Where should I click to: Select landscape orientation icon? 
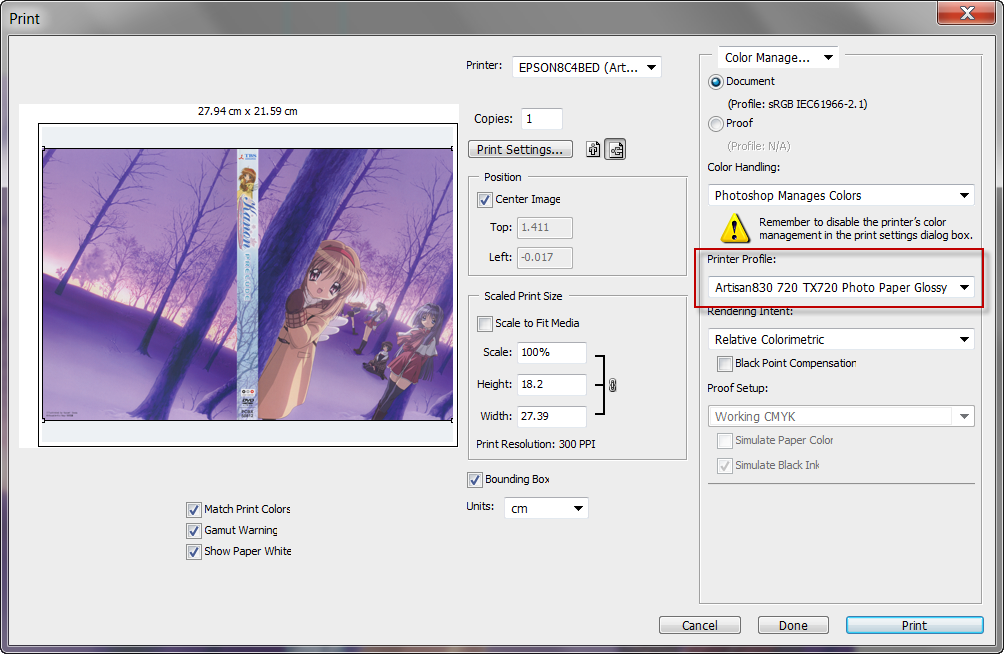615,149
